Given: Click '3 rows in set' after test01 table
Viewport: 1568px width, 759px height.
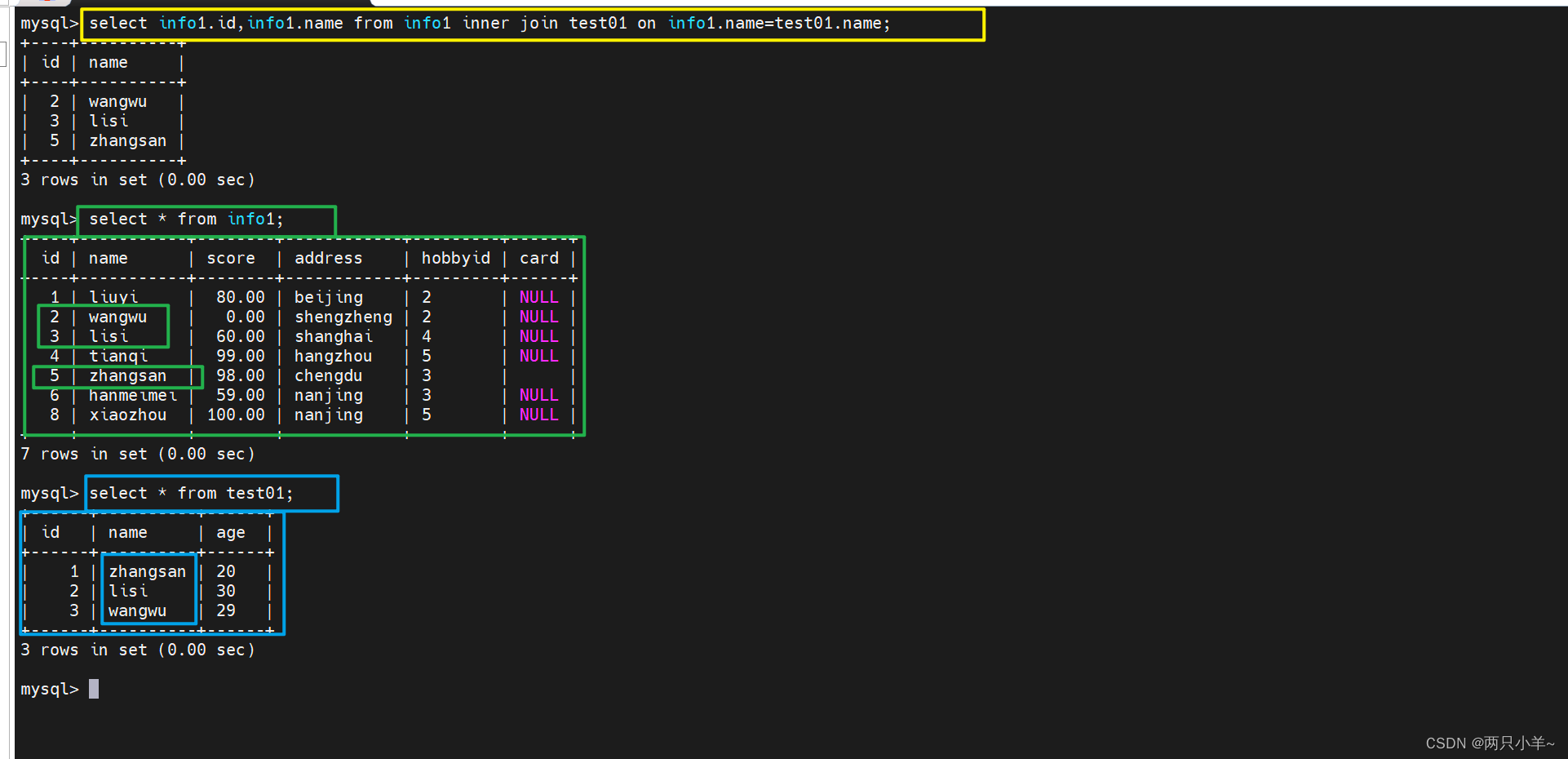Looking at the screenshot, I should pyautogui.click(x=138, y=650).
